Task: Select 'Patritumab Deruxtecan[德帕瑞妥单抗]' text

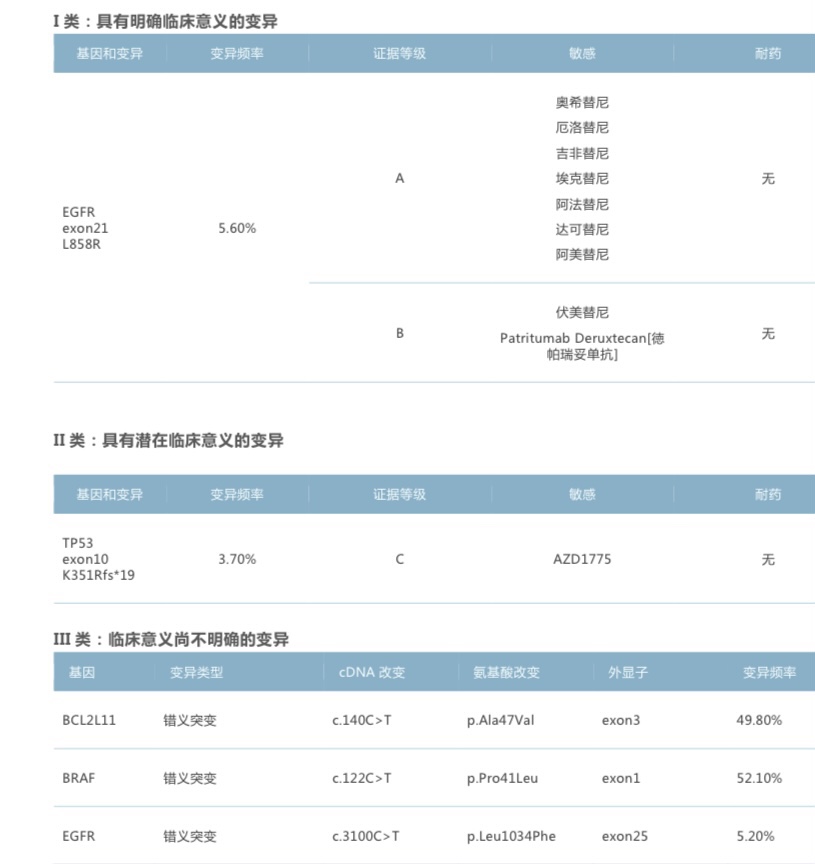Action: click(582, 346)
